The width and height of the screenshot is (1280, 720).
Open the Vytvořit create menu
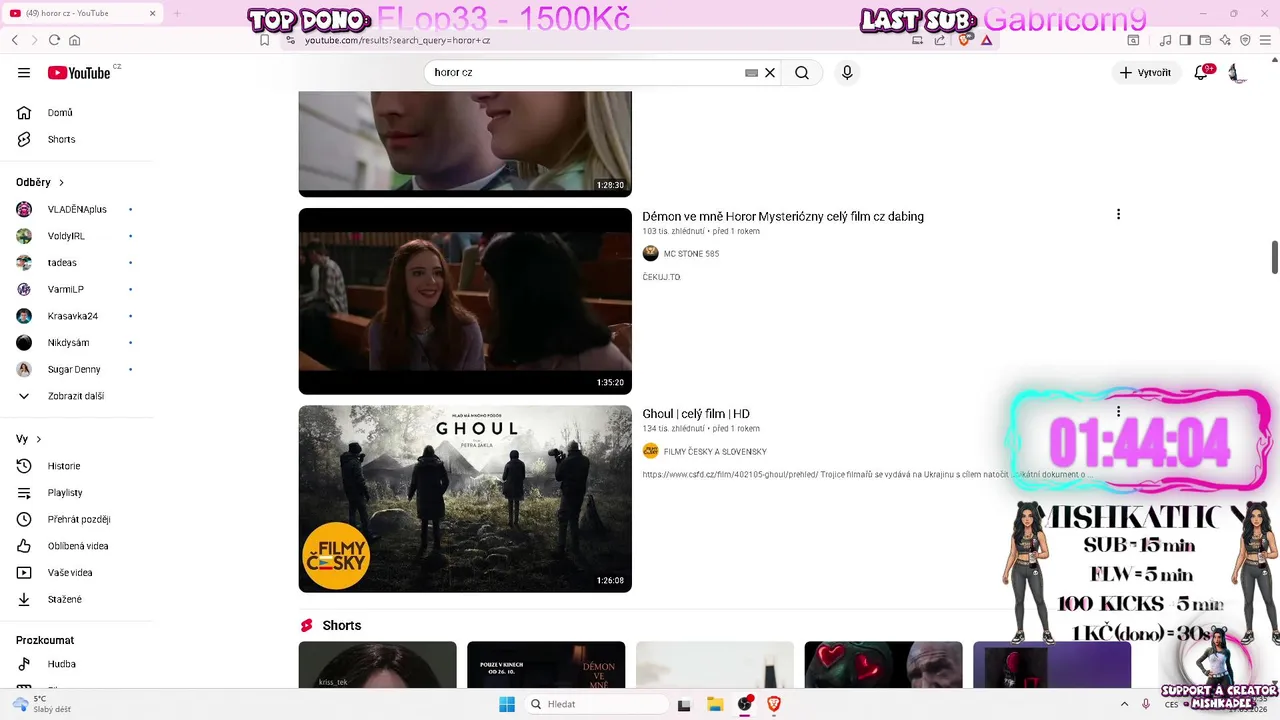(1145, 72)
